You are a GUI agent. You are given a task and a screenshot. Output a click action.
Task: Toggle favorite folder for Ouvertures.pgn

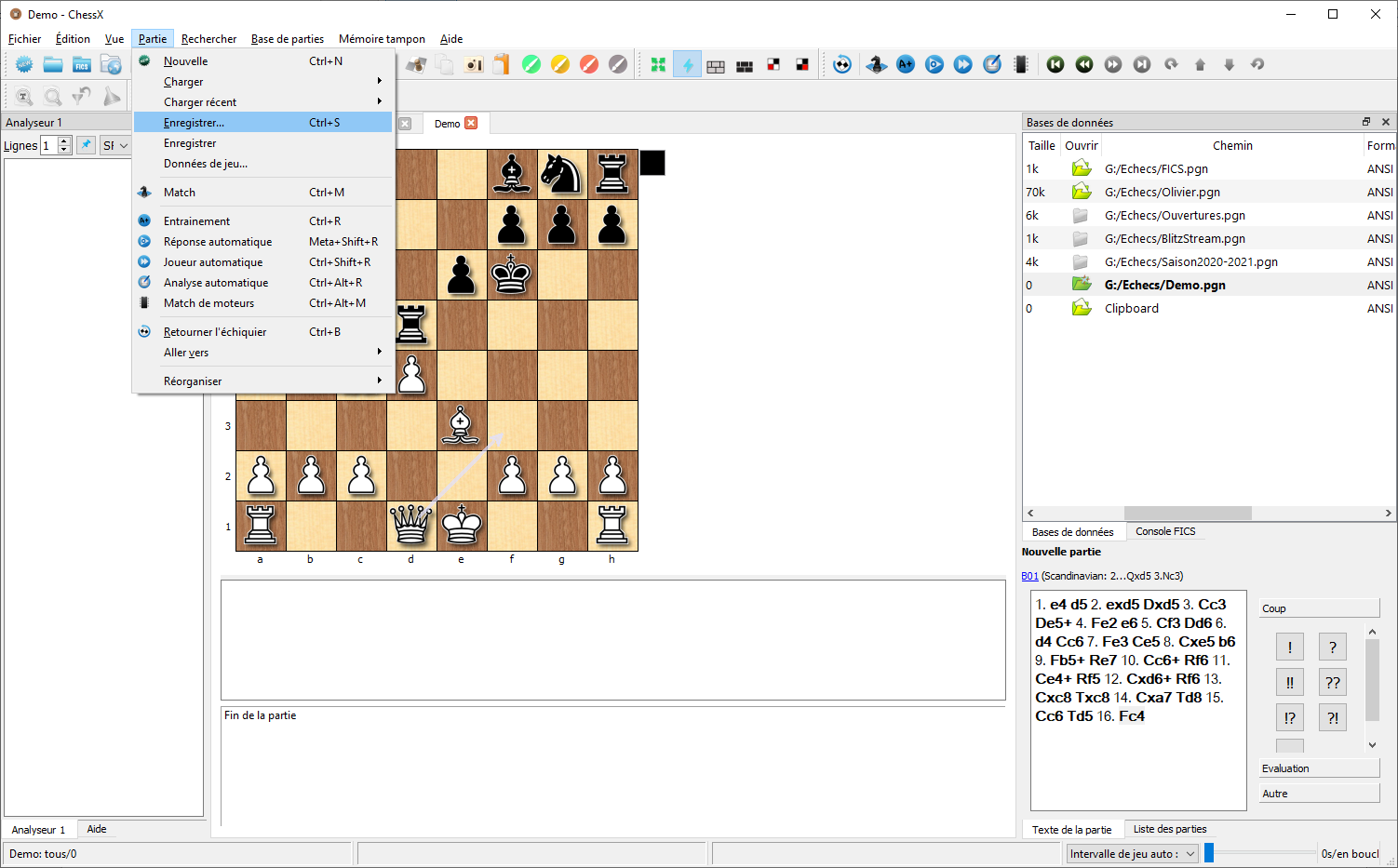pos(1080,215)
